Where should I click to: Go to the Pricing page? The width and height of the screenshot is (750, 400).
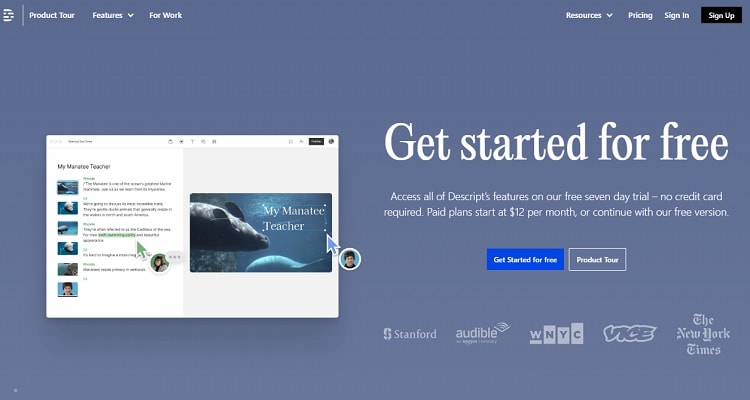coord(640,15)
